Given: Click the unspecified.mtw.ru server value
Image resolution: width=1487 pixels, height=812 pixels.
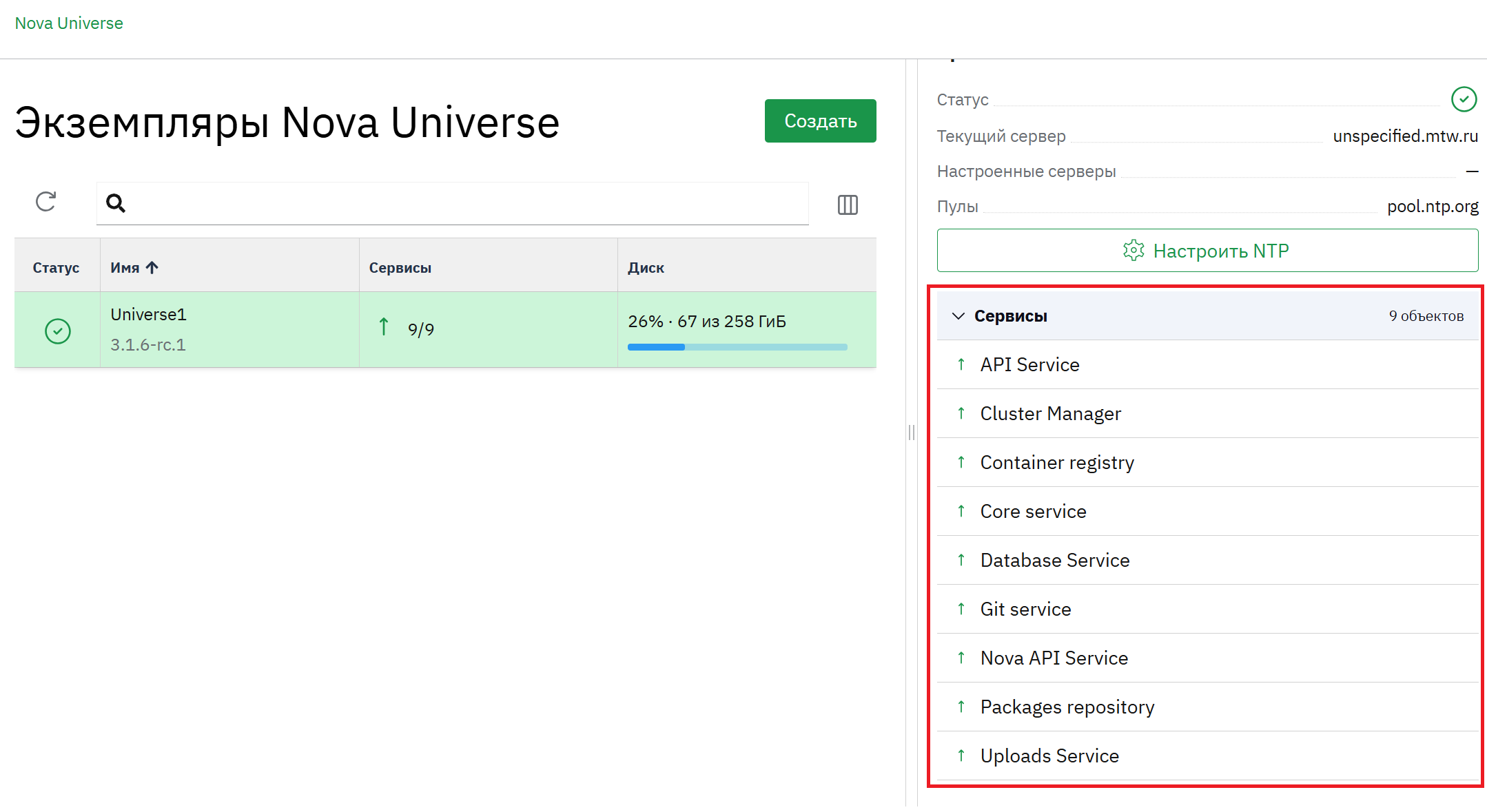Looking at the screenshot, I should click(1406, 136).
